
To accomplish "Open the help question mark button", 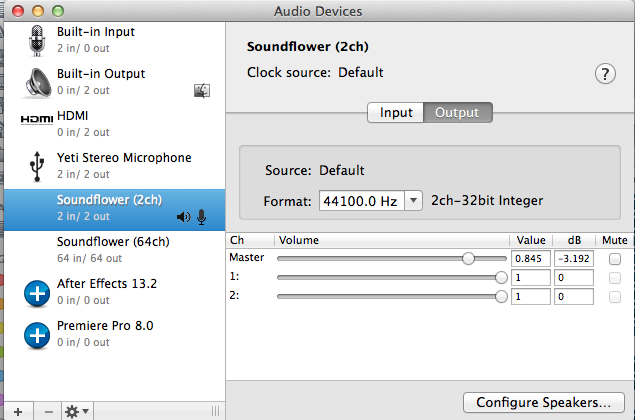I will (x=605, y=74).
